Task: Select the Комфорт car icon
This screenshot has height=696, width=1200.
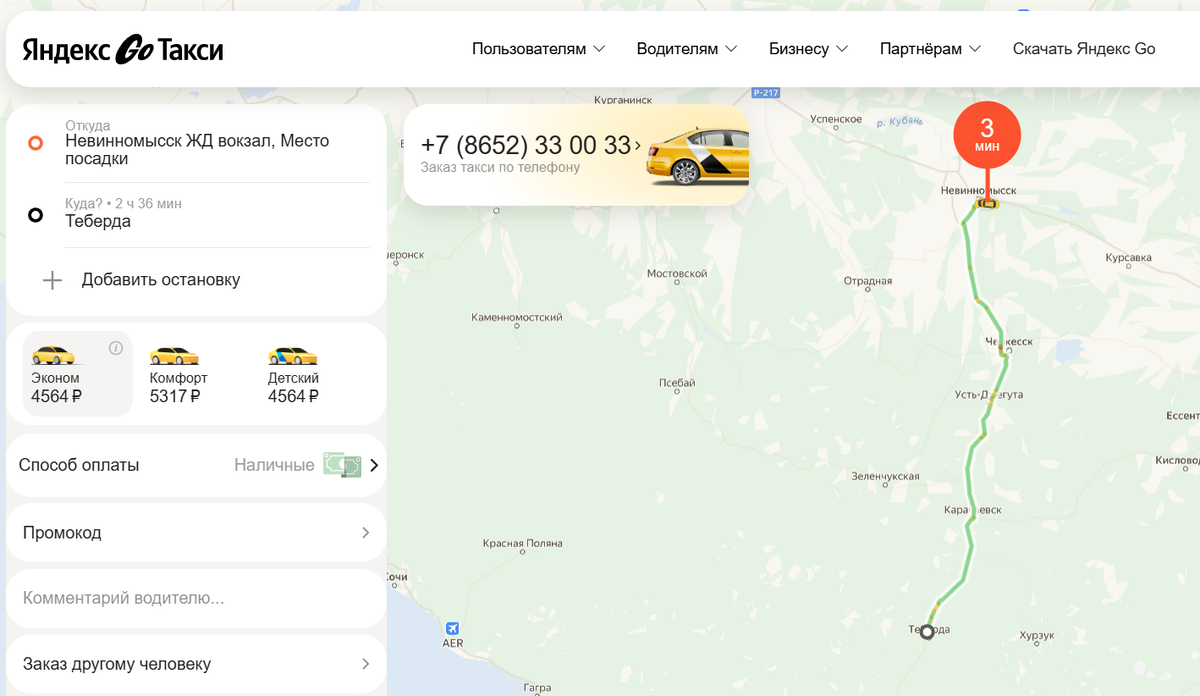Action: coord(173,355)
